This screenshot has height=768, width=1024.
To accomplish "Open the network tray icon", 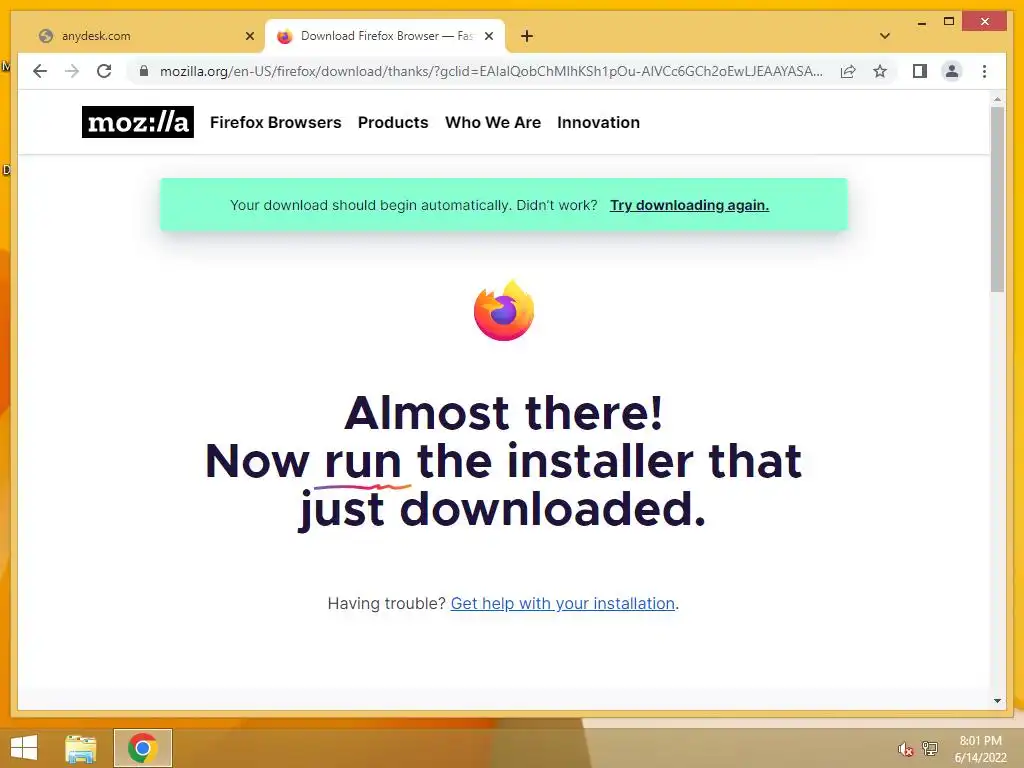I will point(930,748).
